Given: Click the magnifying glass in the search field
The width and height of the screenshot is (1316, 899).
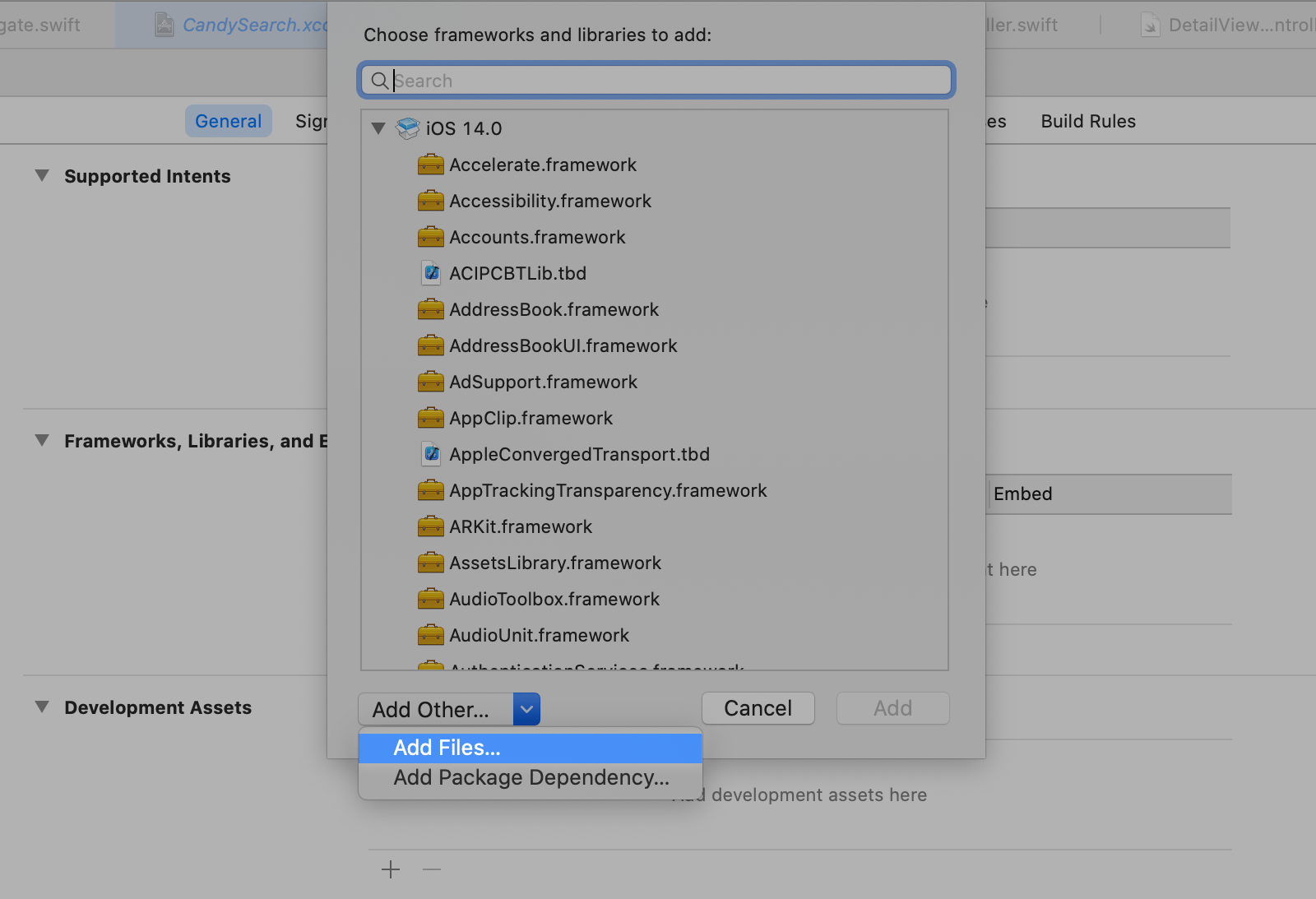Looking at the screenshot, I should pos(380,81).
